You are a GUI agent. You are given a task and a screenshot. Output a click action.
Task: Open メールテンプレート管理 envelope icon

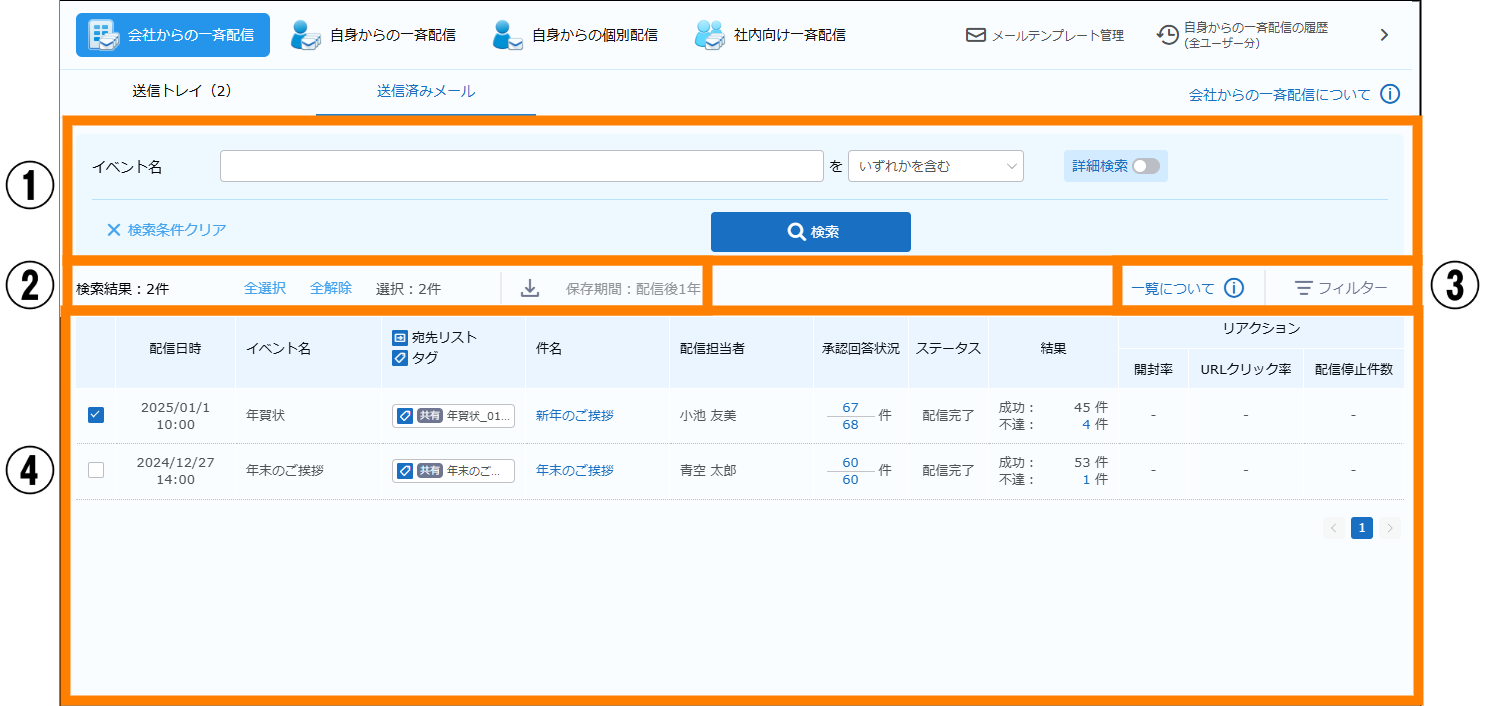tap(976, 35)
